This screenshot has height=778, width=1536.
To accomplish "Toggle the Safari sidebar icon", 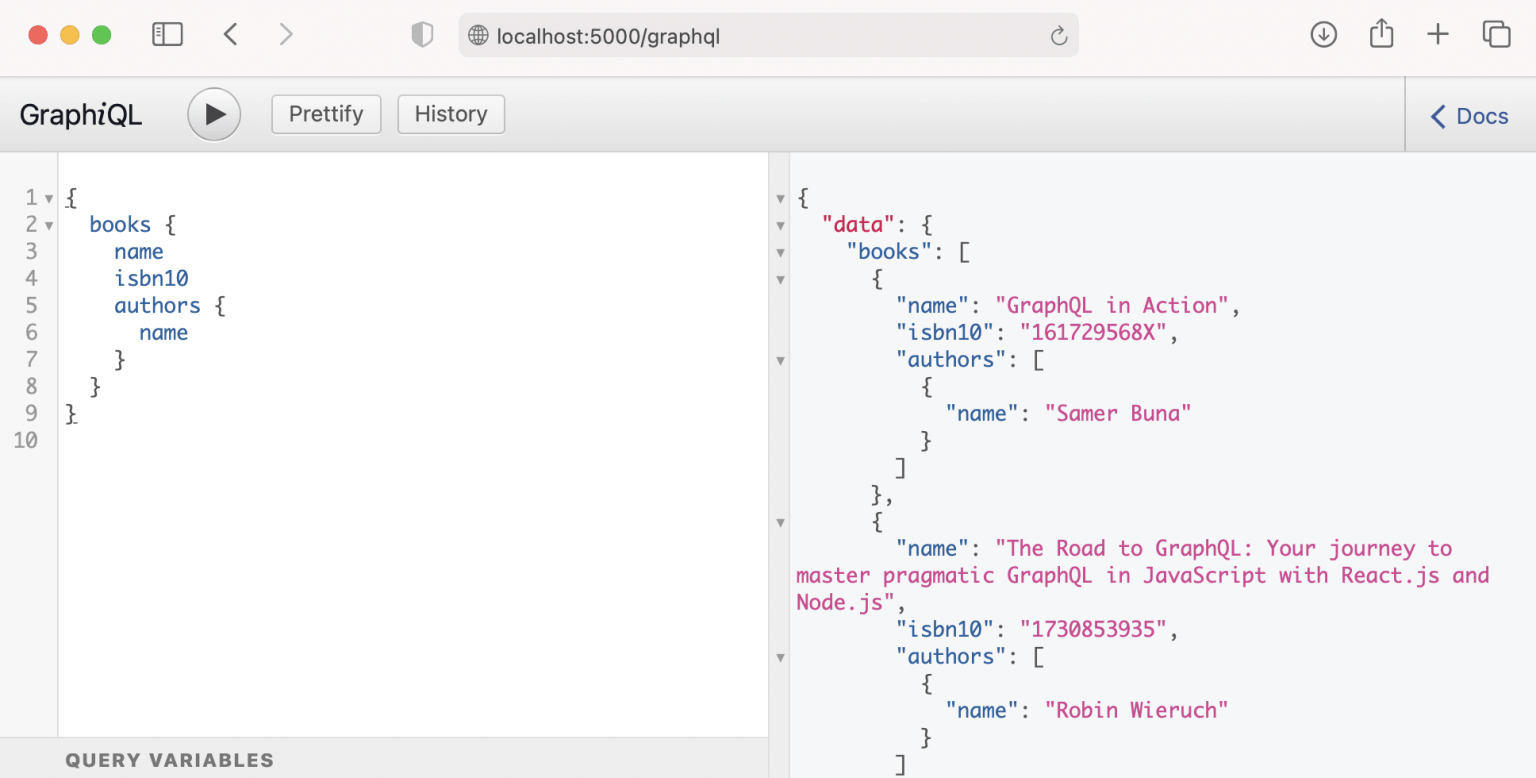I will click(x=167, y=35).
